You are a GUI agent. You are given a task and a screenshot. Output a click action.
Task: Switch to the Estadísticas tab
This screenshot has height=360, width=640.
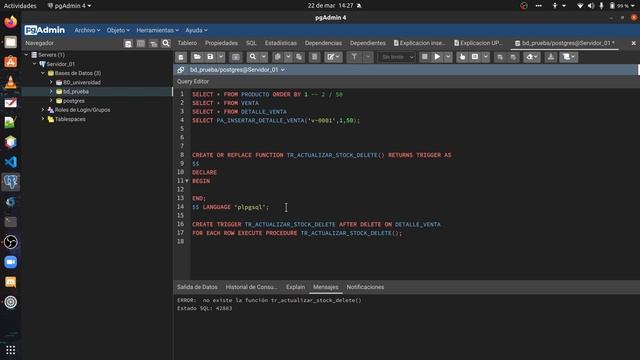[x=280, y=43]
